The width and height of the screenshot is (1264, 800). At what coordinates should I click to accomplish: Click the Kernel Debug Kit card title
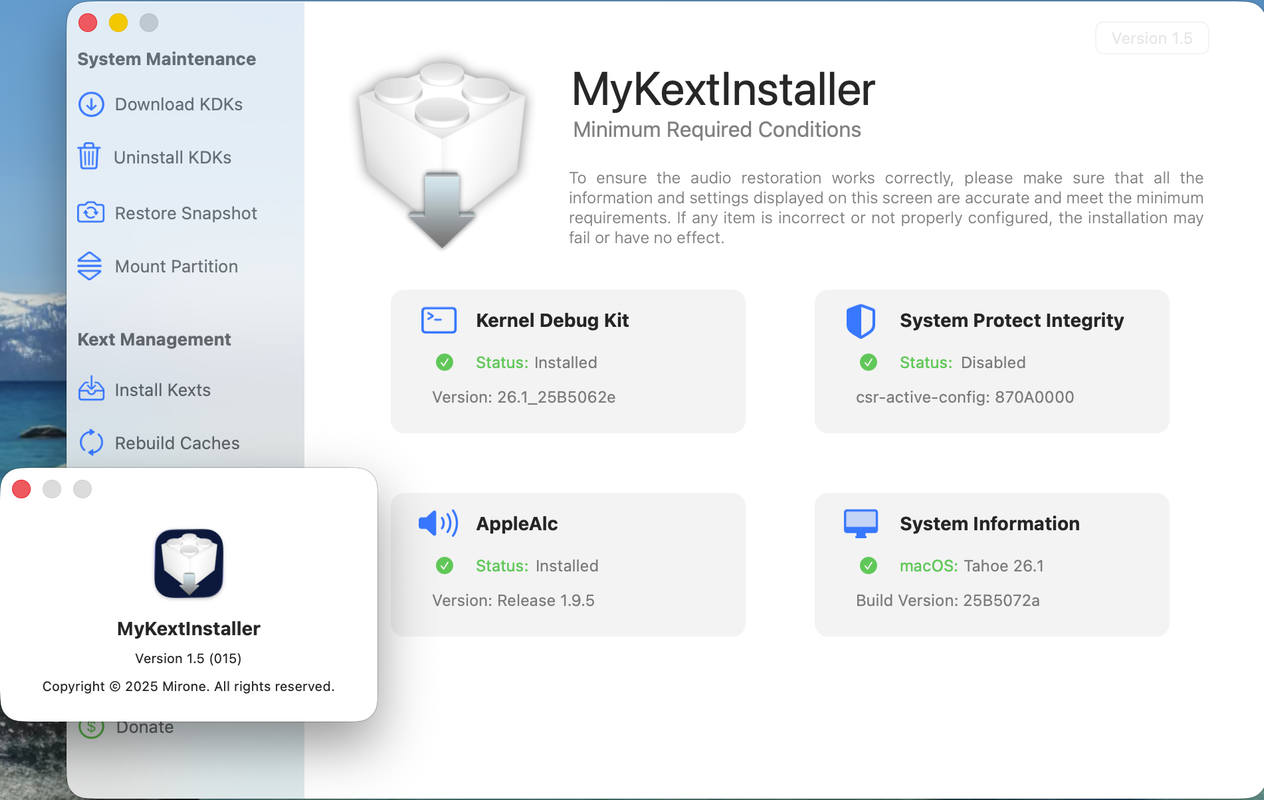click(x=552, y=320)
